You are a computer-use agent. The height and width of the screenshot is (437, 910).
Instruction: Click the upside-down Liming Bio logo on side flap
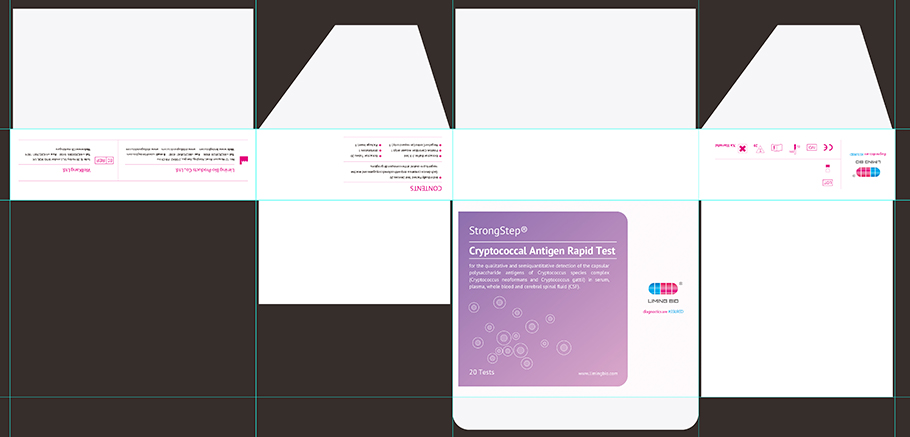pos(869,172)
